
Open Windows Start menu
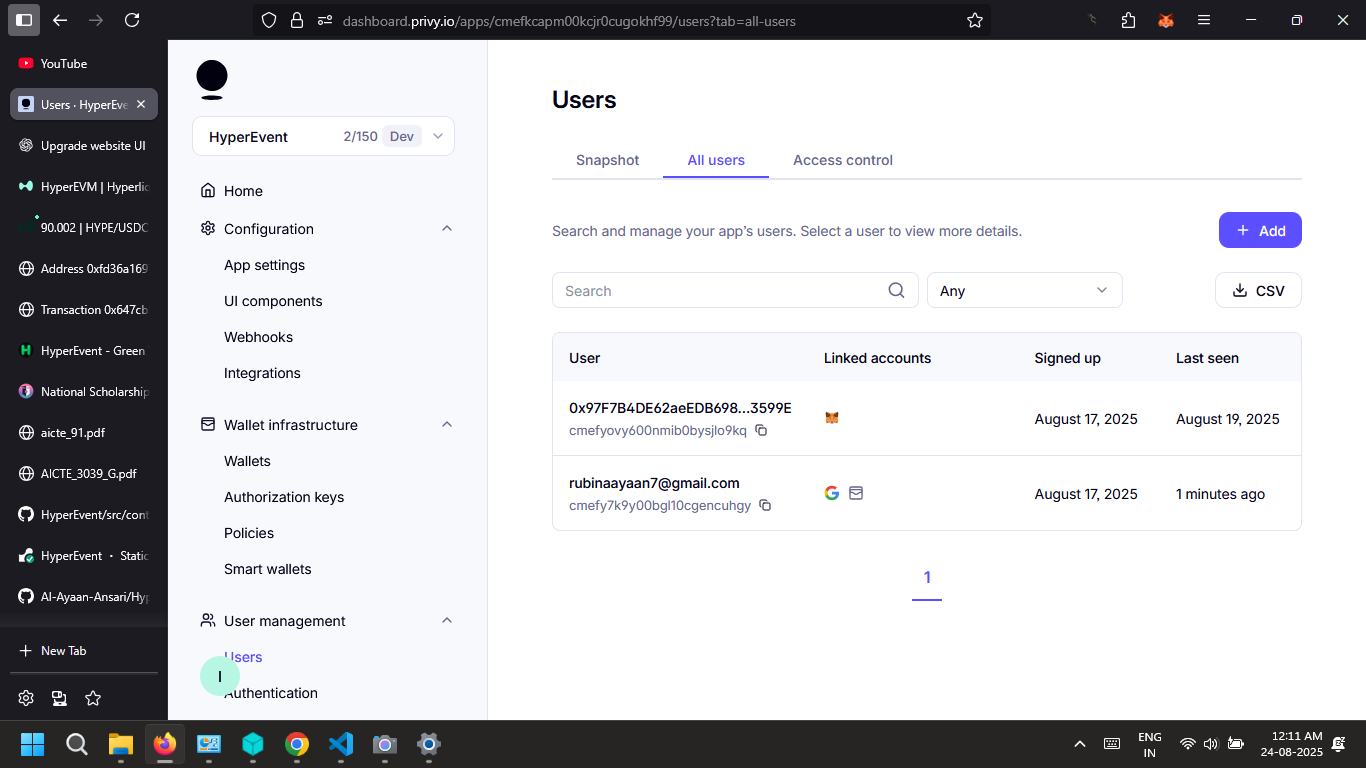[33, 744]
